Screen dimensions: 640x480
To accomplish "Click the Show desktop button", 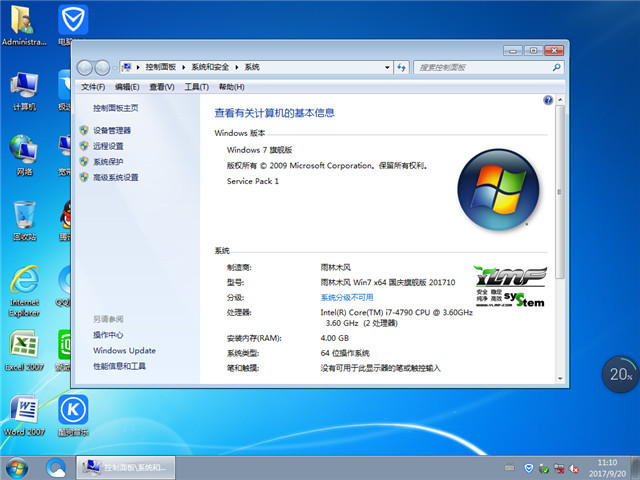I will (x=636, y=468).
